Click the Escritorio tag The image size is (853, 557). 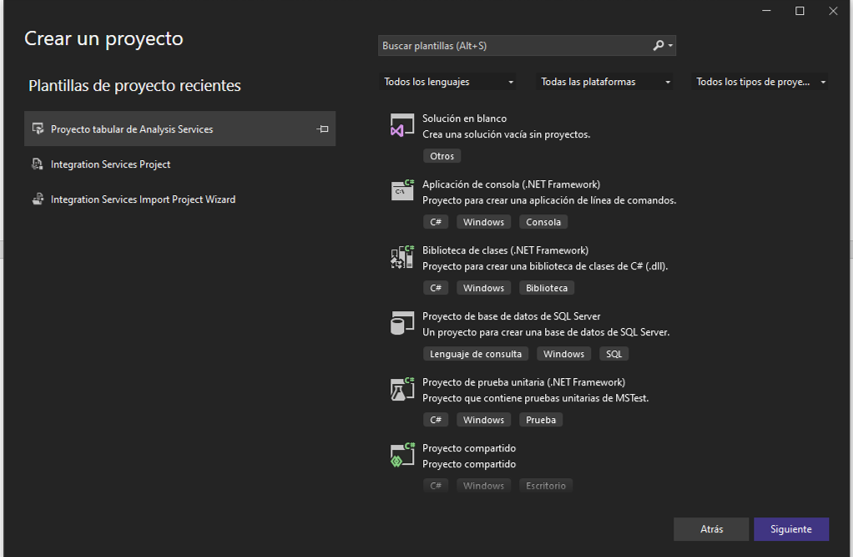pos(546,485)
